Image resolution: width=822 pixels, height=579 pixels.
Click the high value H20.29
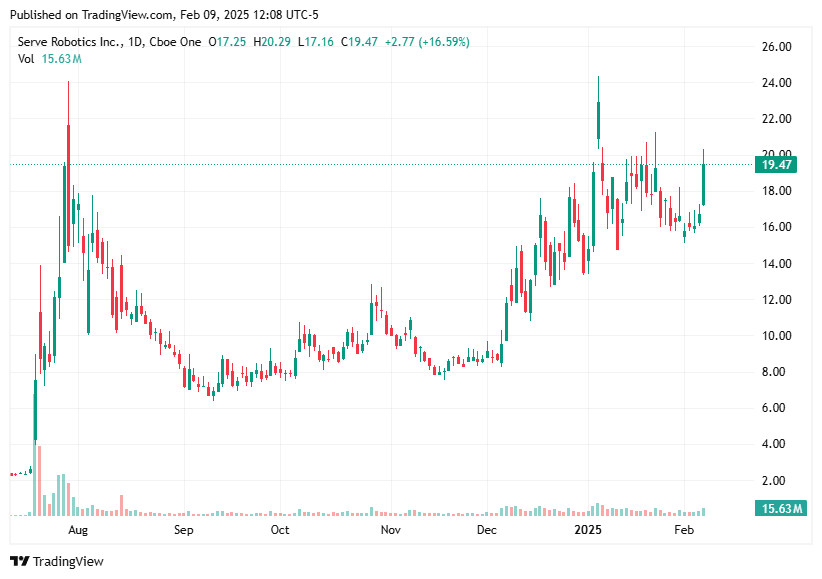tap(272, 42)
